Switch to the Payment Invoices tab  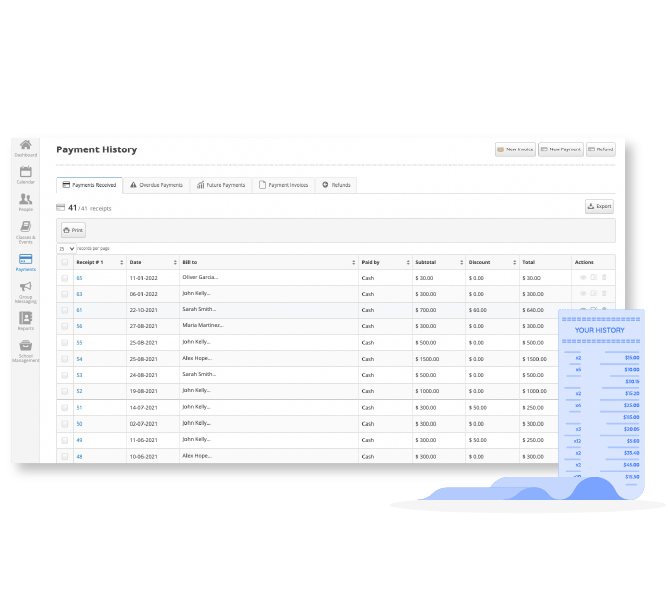click(x=283, y=185)
